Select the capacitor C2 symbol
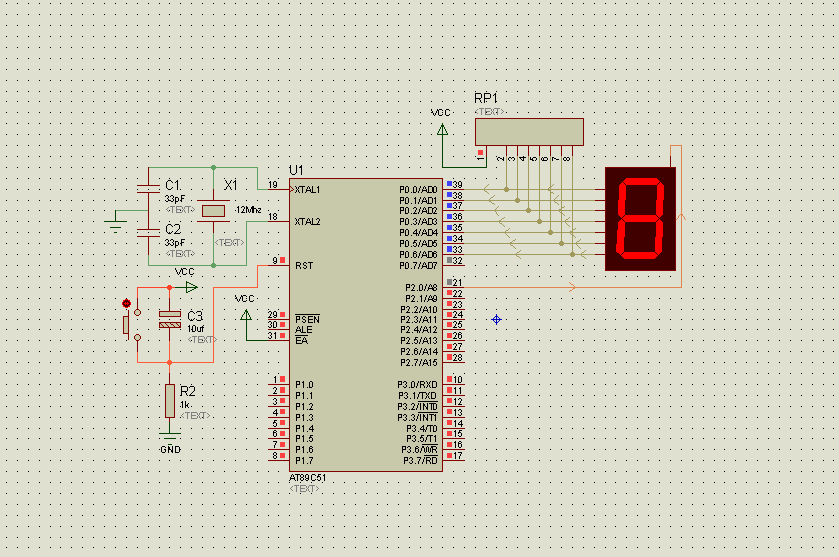839x557 pixels. click(148, 233)
